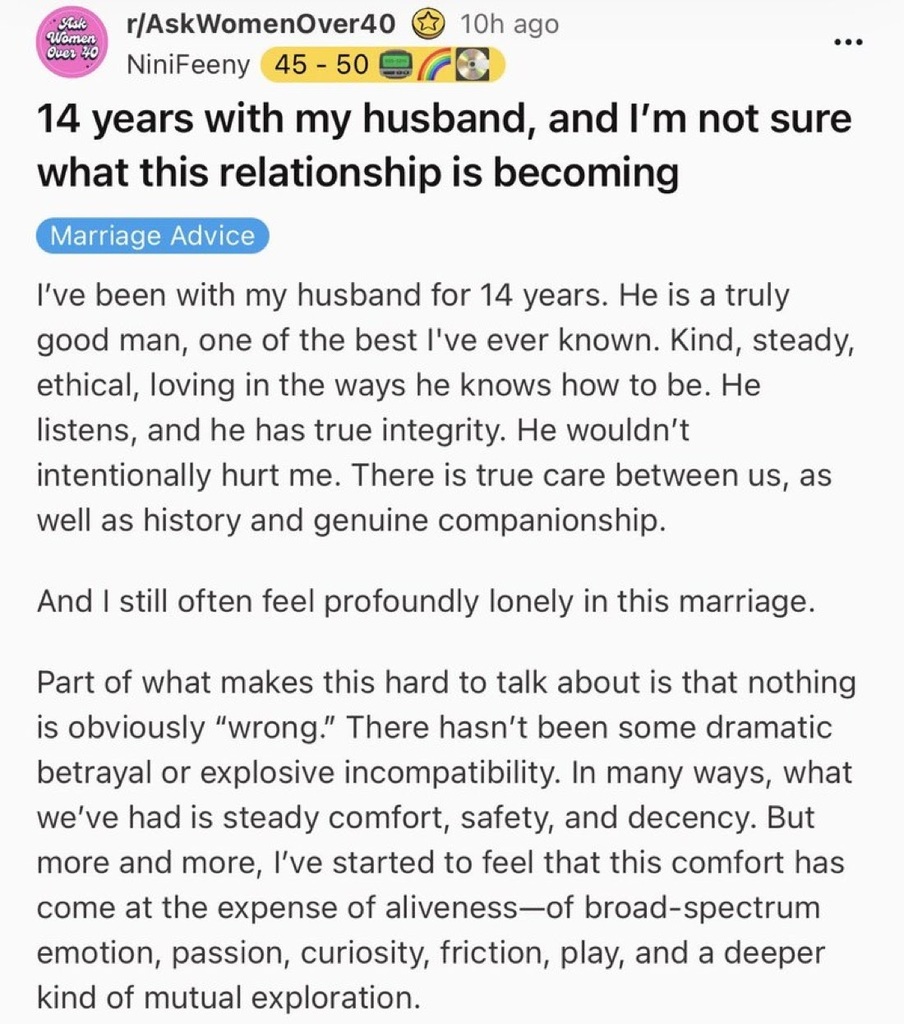The image size is (904, 1024).
Task: Click "what this relationship is becoming" title line
Action: click(x=357, y=173)
